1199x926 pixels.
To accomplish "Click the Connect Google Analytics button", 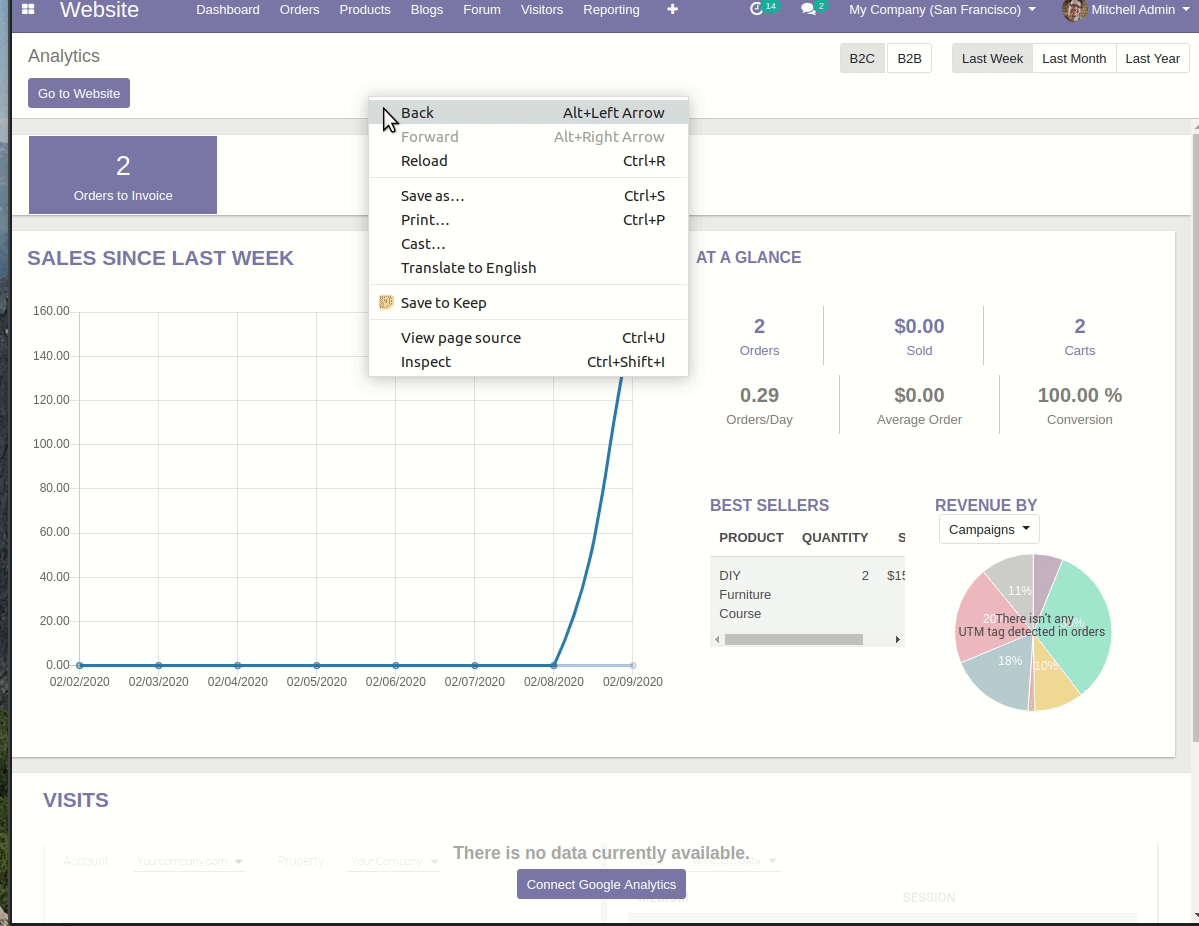I will coord(601,884).
